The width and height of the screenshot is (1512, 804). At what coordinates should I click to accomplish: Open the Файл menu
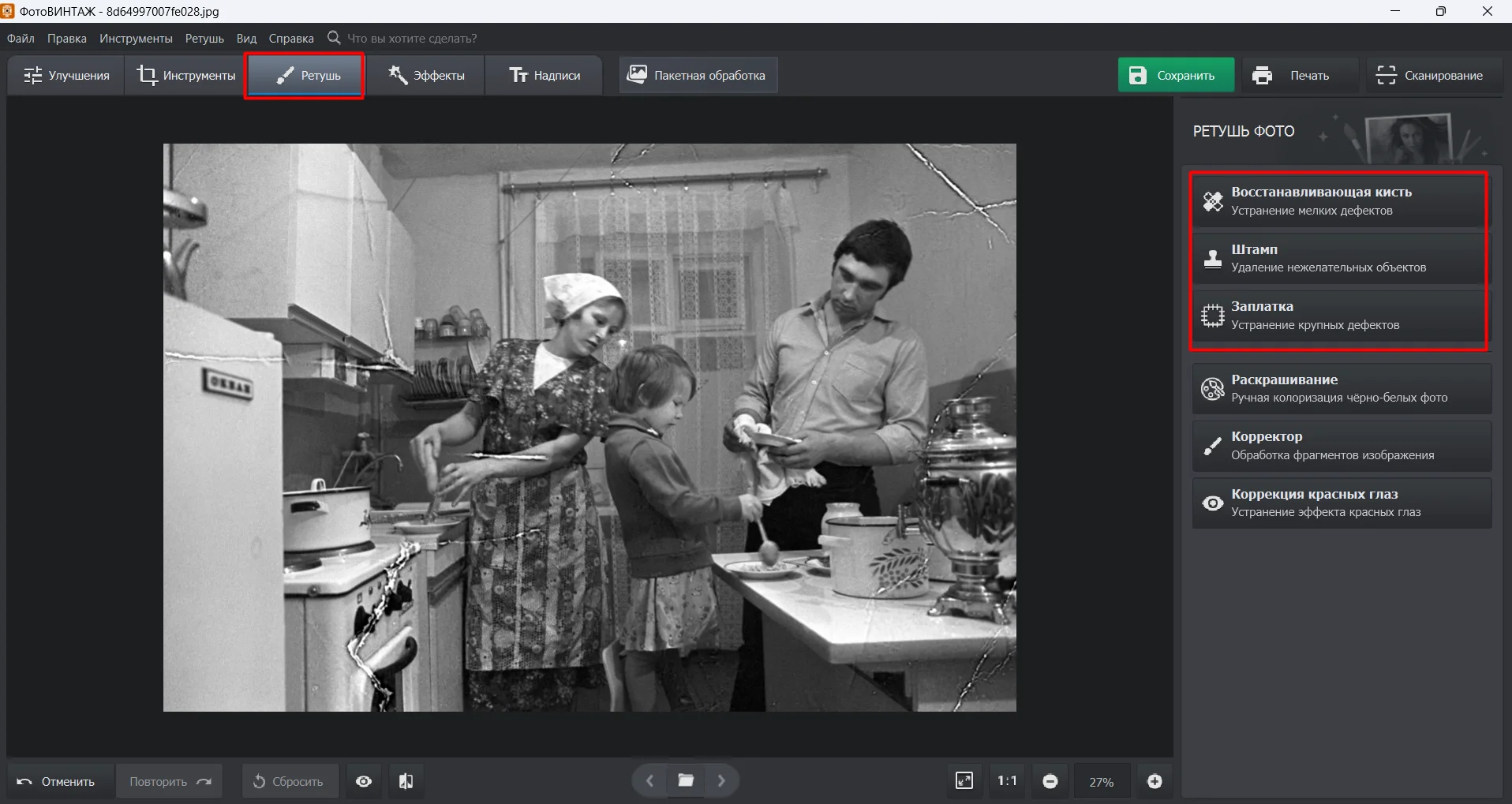(21, 39)
